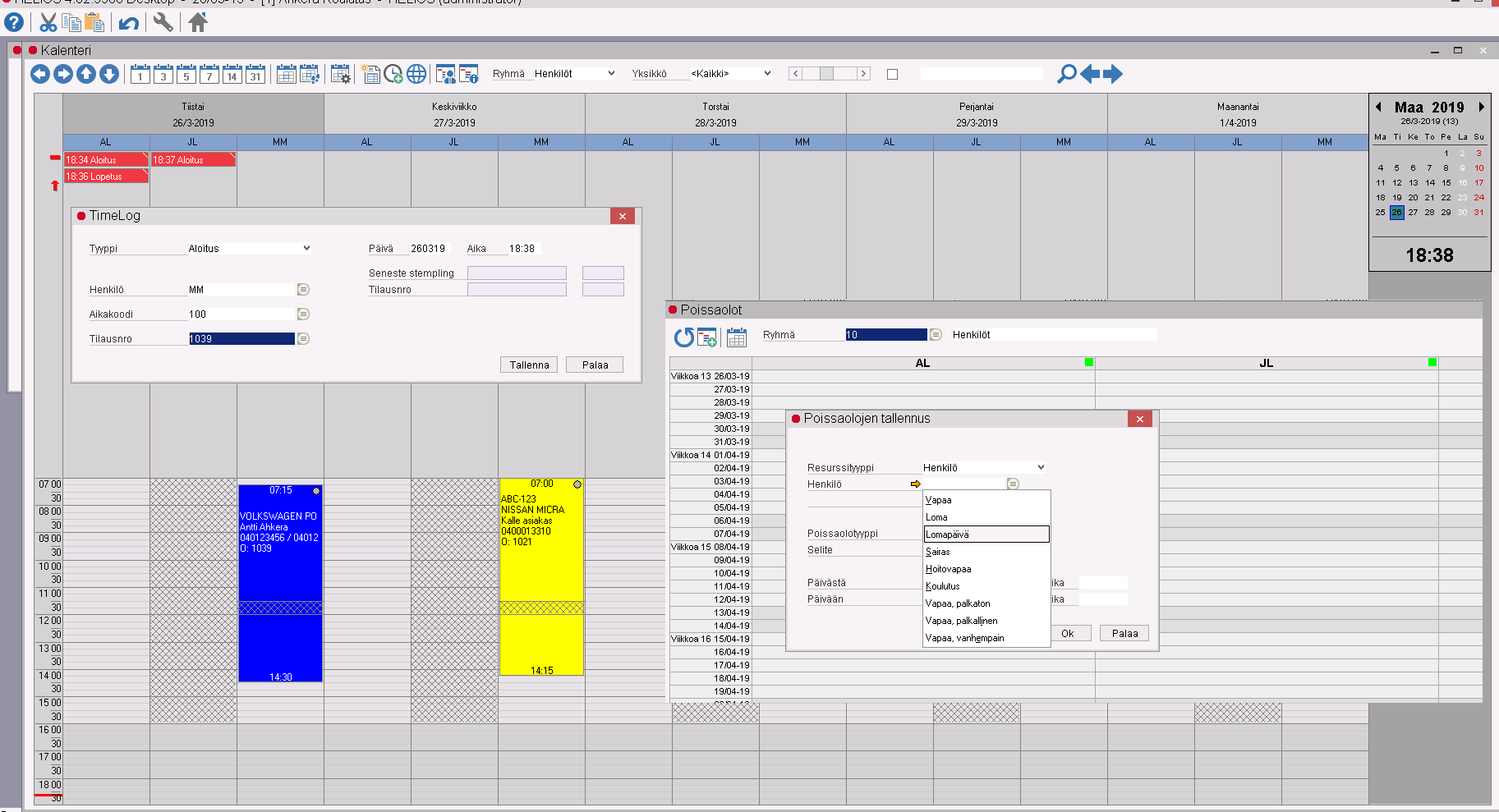Screen dimensions: 1499x812
Task: Open Ryhmä lookup icon in Poissaolot
Action: pyautogui.click(x=936, y=334)
